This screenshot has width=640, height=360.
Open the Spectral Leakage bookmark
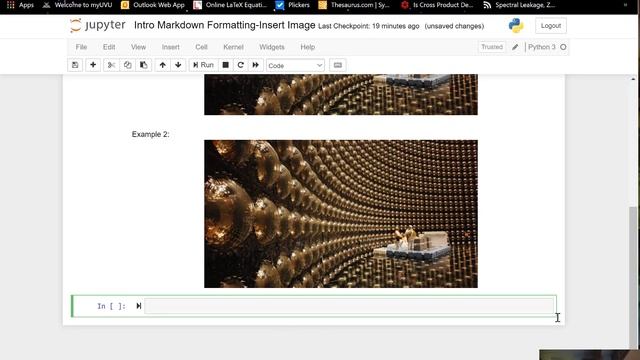(x=519, y=5)
